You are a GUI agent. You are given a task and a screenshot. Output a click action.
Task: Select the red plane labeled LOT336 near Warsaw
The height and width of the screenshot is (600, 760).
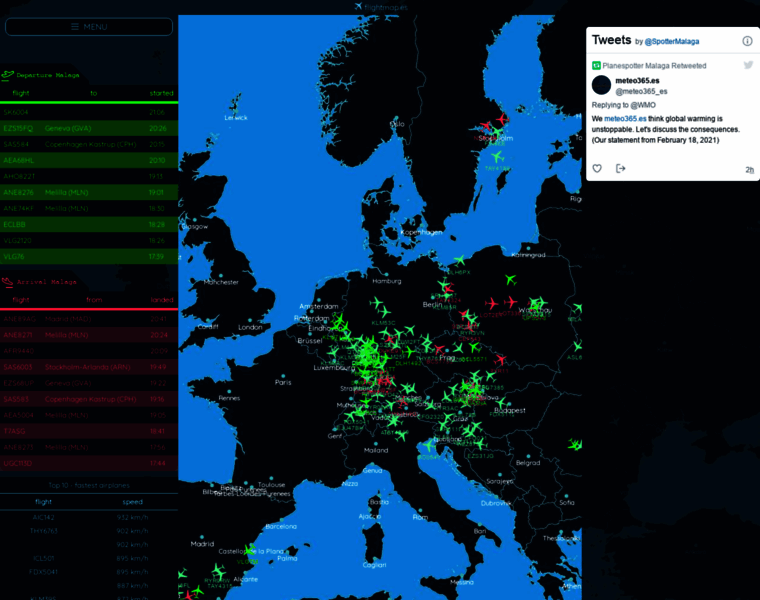click(510, 302)
